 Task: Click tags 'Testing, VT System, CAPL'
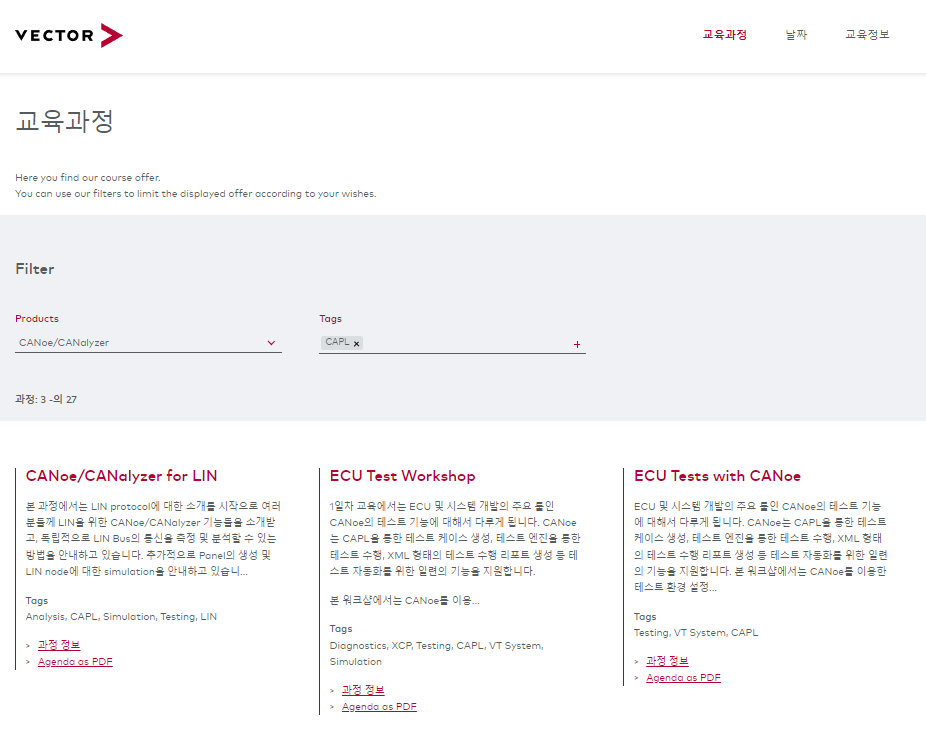696,632
